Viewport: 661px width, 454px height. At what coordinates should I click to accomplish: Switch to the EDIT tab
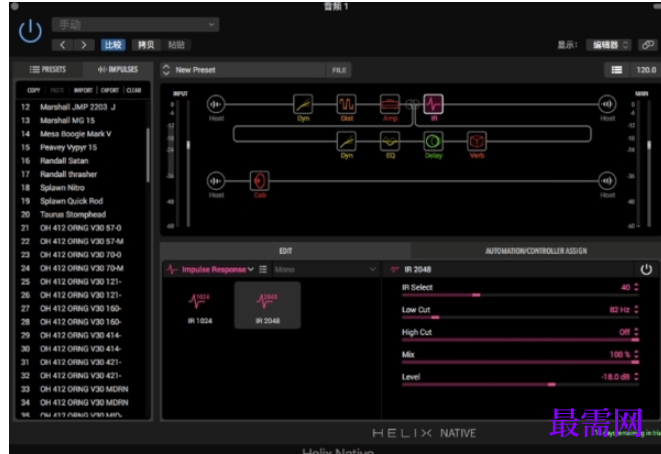pos(285,251)
